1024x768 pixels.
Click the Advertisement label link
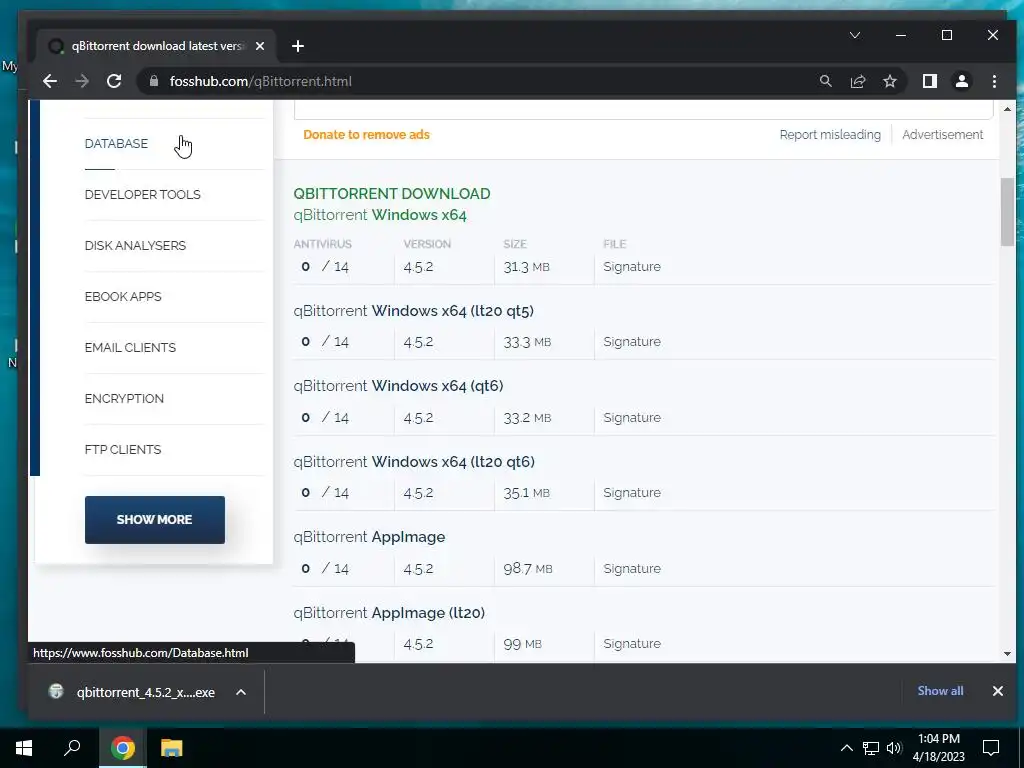pyautogui.click(x=942, y=135)
